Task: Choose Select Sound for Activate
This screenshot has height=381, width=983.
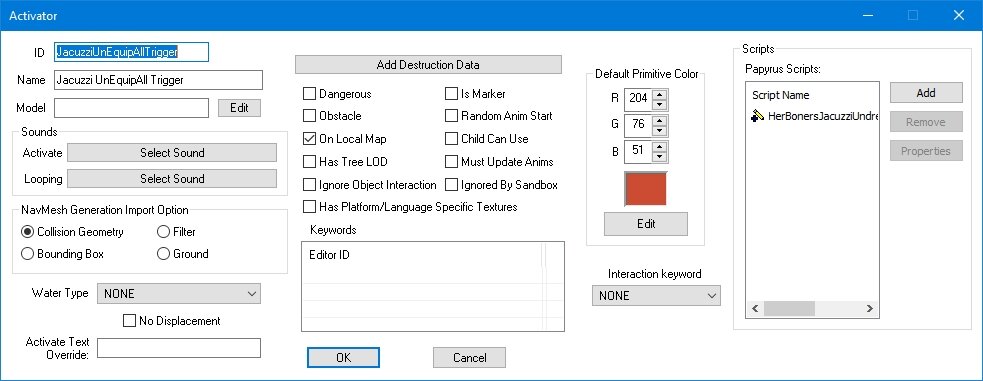Action: pos(172,153)
